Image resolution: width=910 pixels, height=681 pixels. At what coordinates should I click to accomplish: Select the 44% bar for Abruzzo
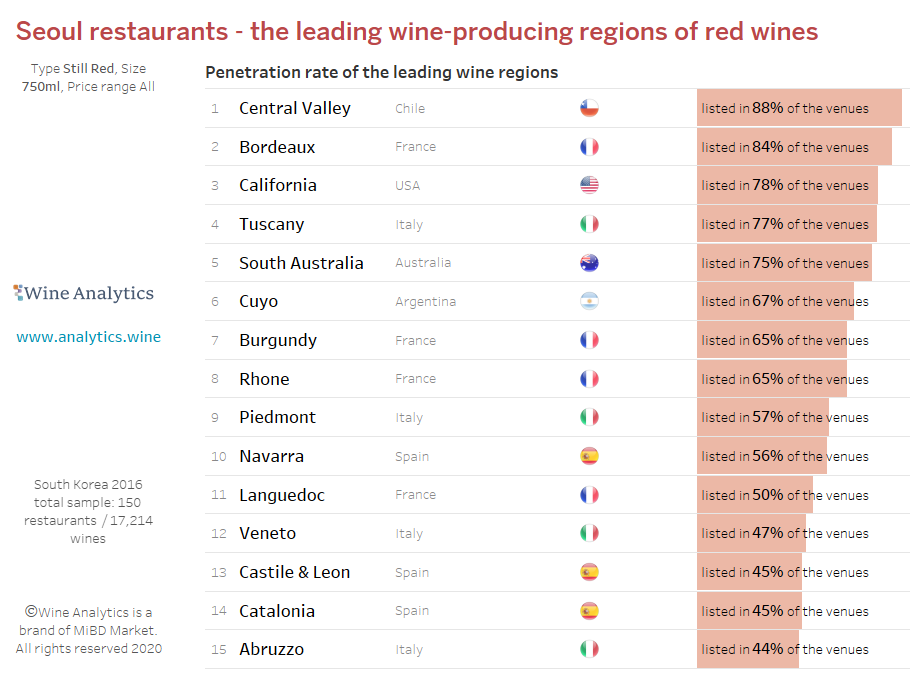pyautogui.click(x=748, y=649)
